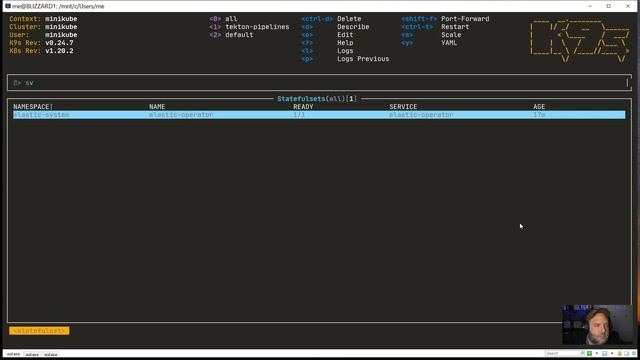
Task: Minimize the terminal window
Action: 590,6
